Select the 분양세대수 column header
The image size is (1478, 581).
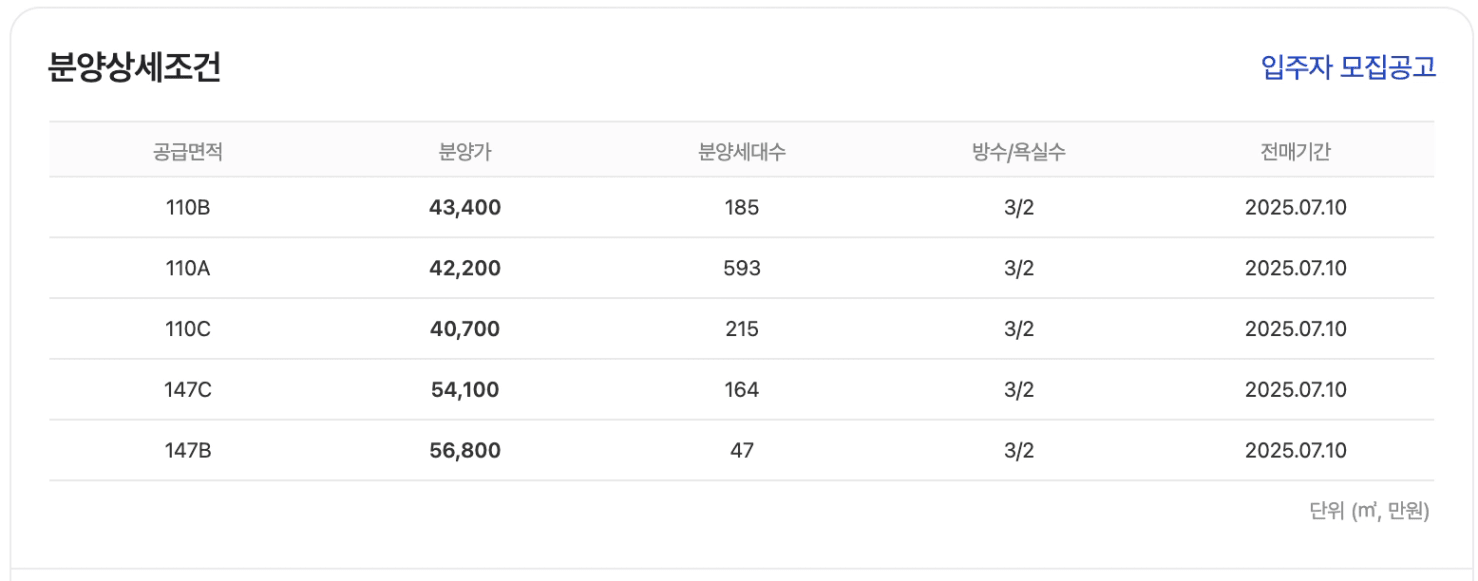tap(741, 152)
